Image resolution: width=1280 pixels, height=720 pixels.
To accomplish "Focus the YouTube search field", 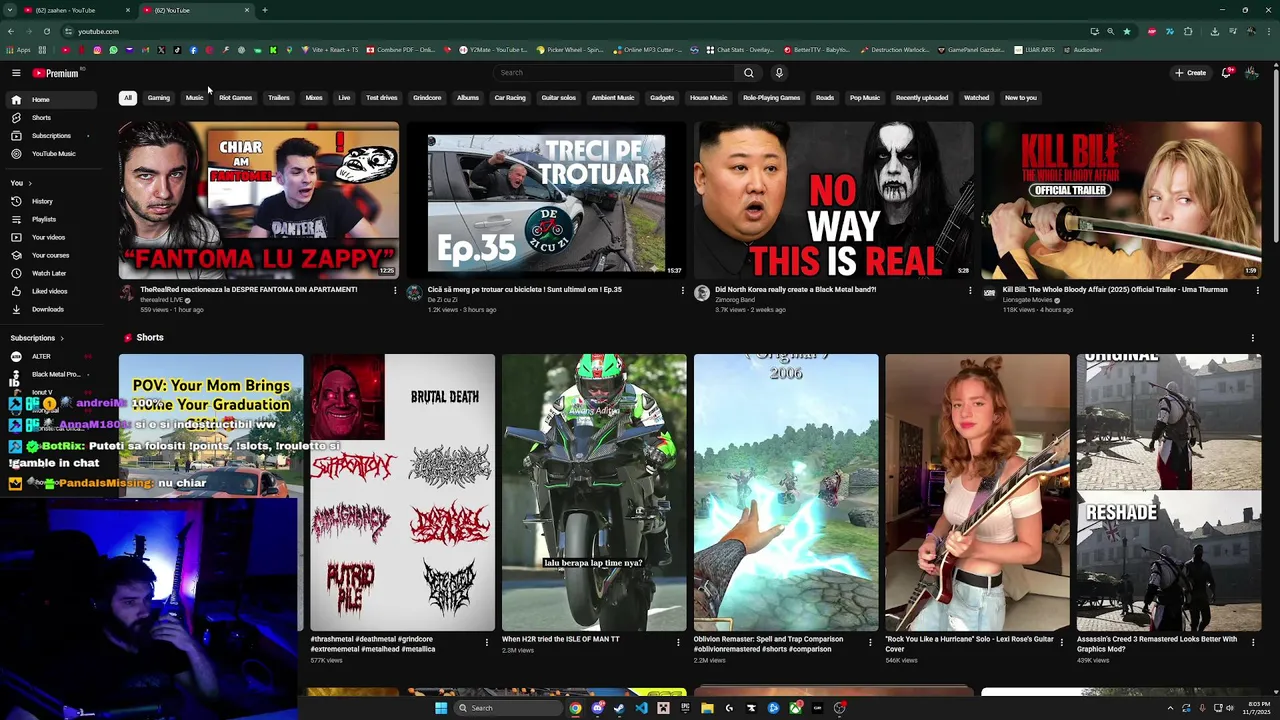I will (x=614, y=73).
